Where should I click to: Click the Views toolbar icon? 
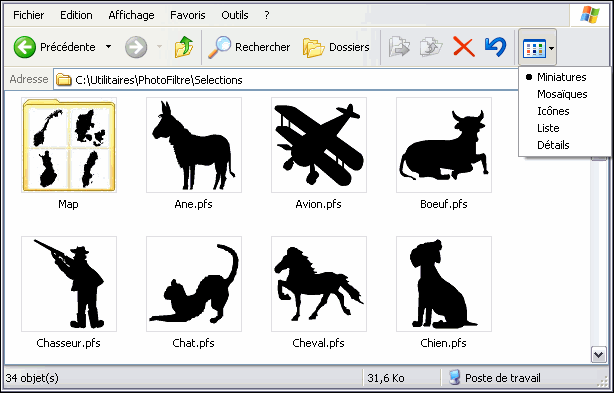click(x=534, y=48)
